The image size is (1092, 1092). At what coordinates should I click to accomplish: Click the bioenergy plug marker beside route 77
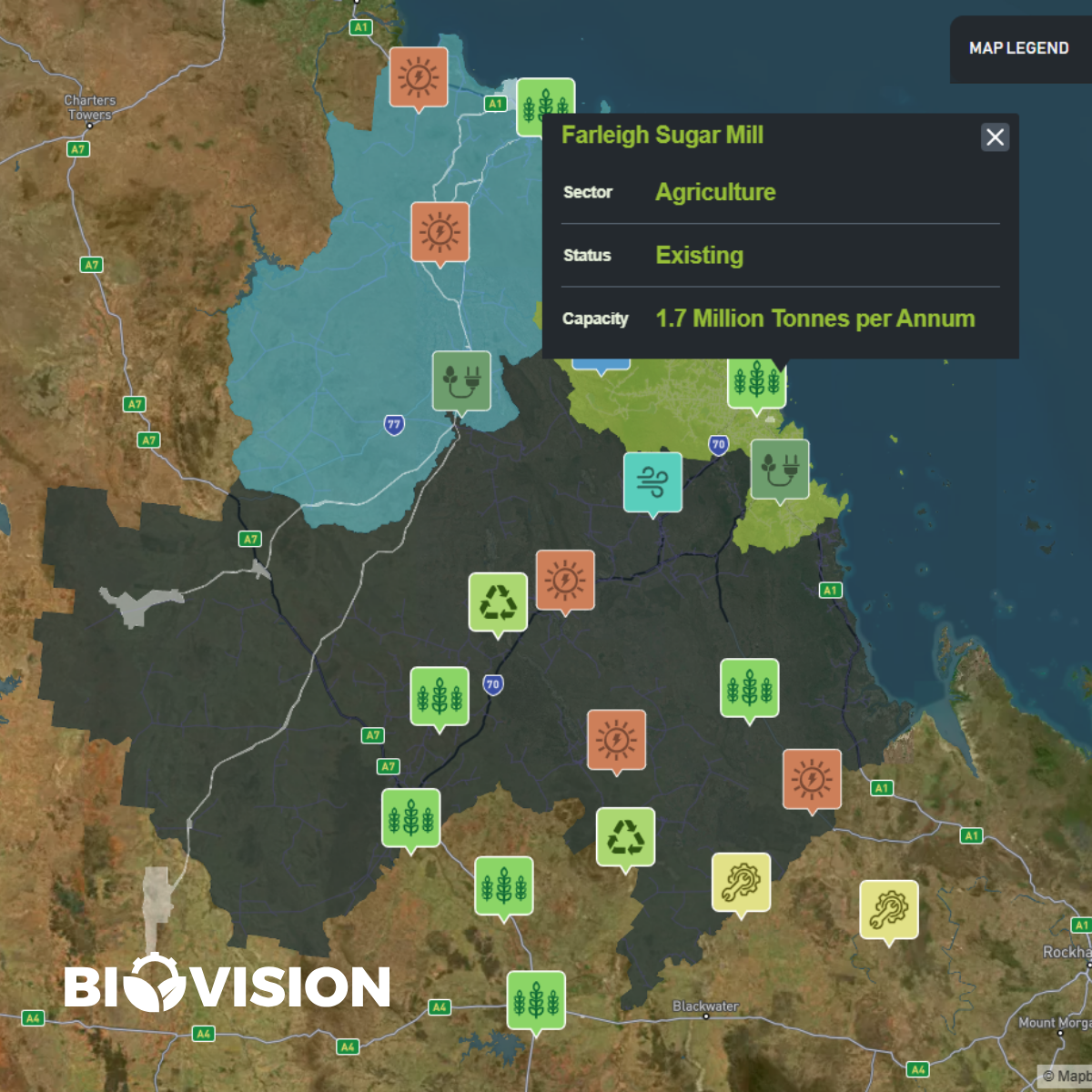click(461, 380)
